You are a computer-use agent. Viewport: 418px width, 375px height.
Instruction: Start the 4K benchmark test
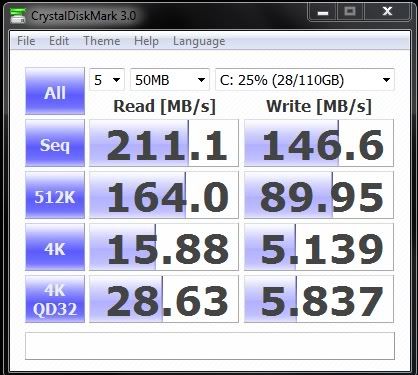tap(55, 247)
